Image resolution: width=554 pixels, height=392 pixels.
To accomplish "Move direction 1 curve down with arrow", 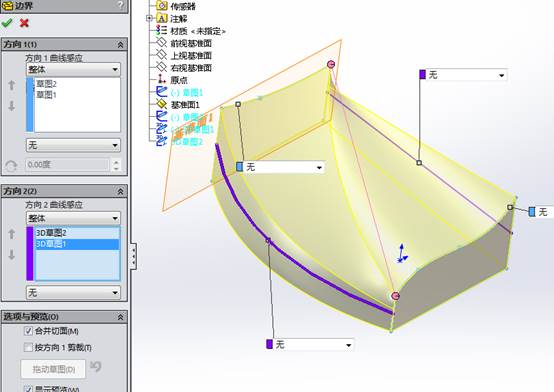I will 12,106.
